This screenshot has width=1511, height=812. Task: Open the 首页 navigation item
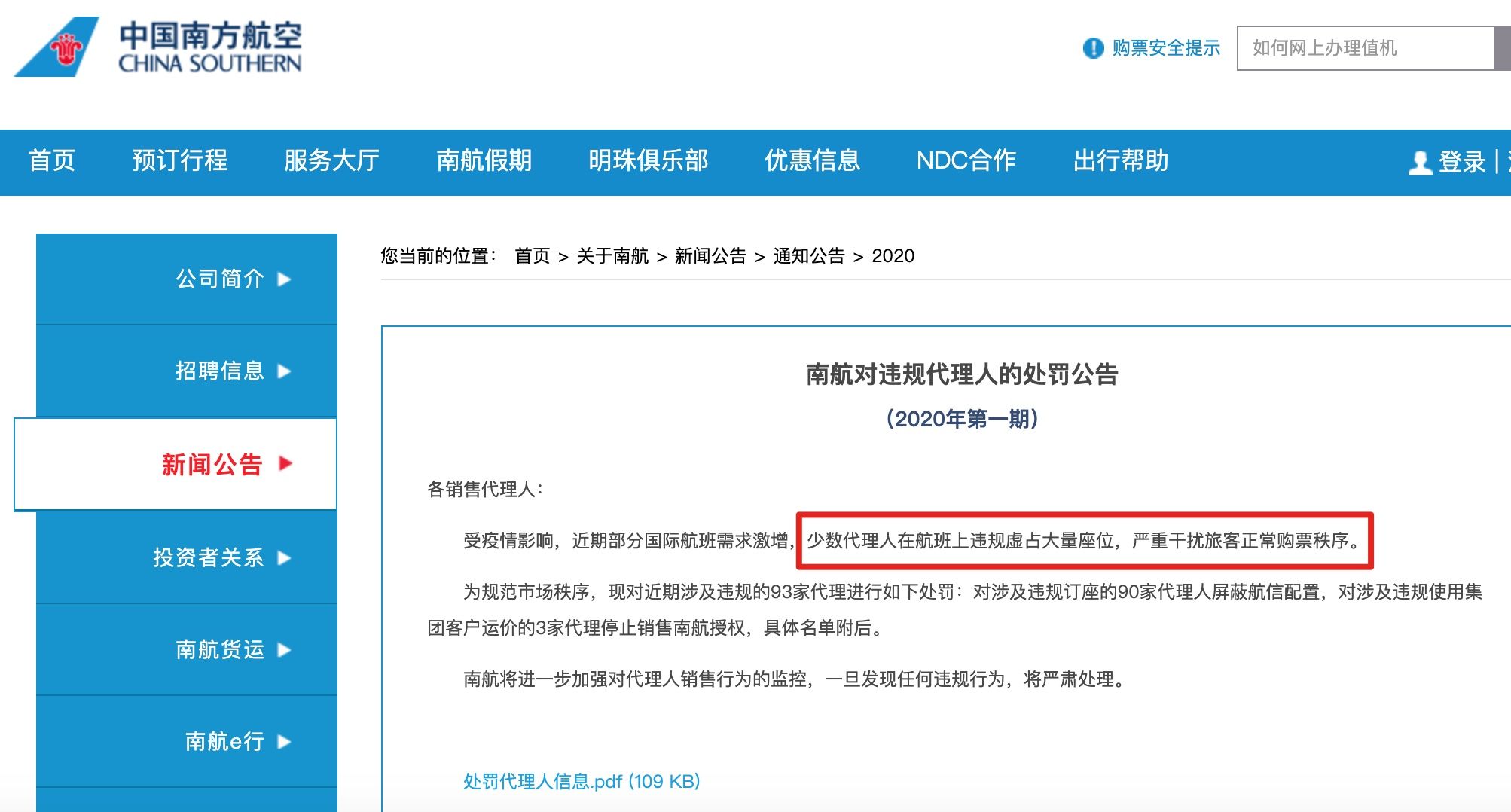pos(52,160)
